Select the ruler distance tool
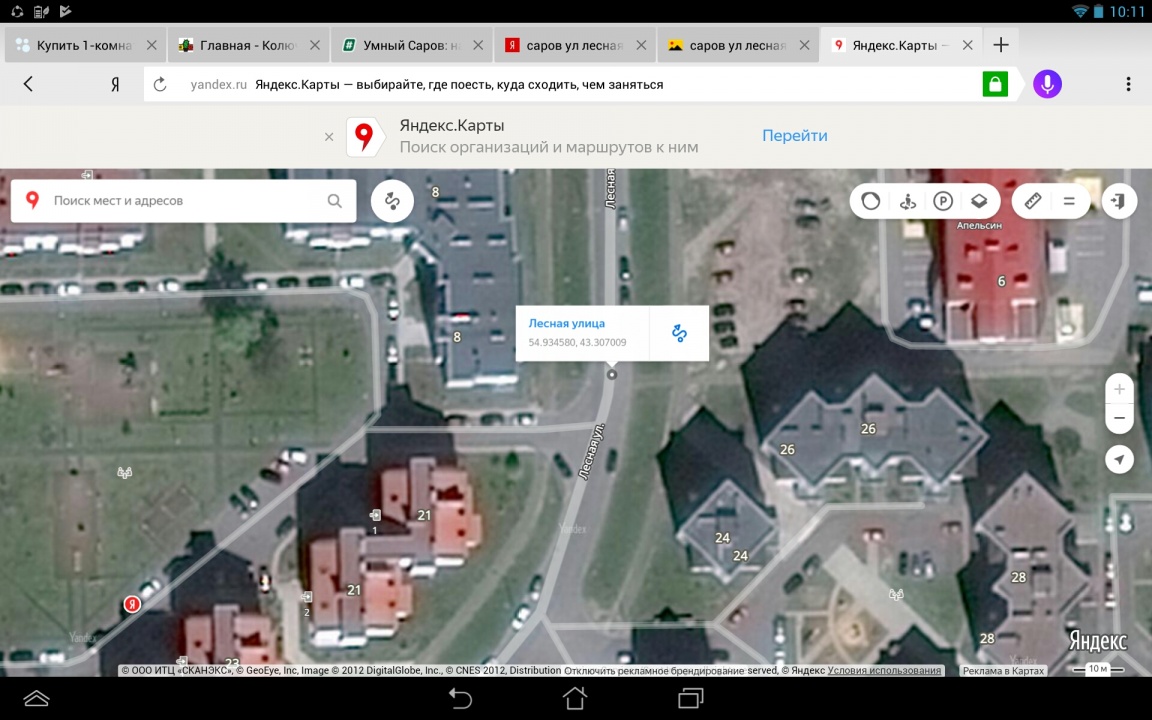Screen dimensions: 1152x720 [1033, 201]
